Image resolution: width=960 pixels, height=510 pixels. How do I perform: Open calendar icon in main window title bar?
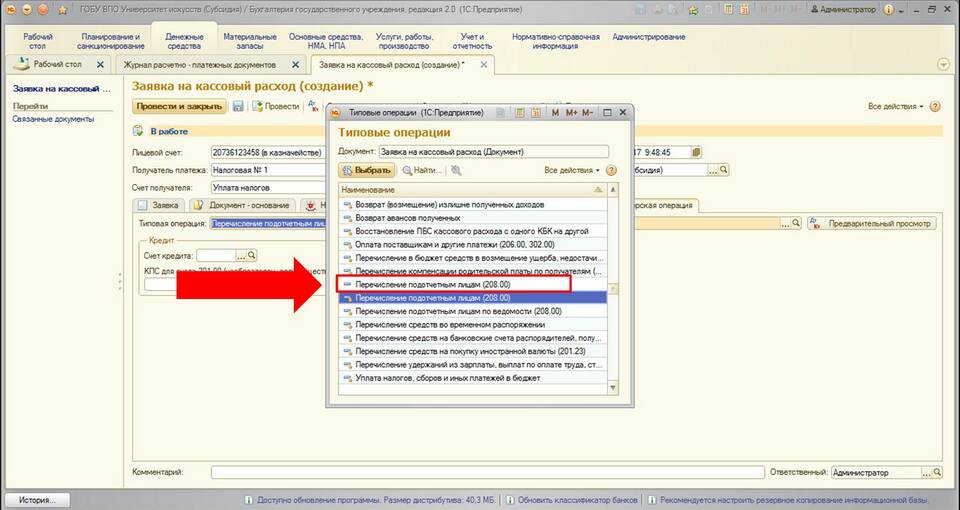click(x=745, y=10)
